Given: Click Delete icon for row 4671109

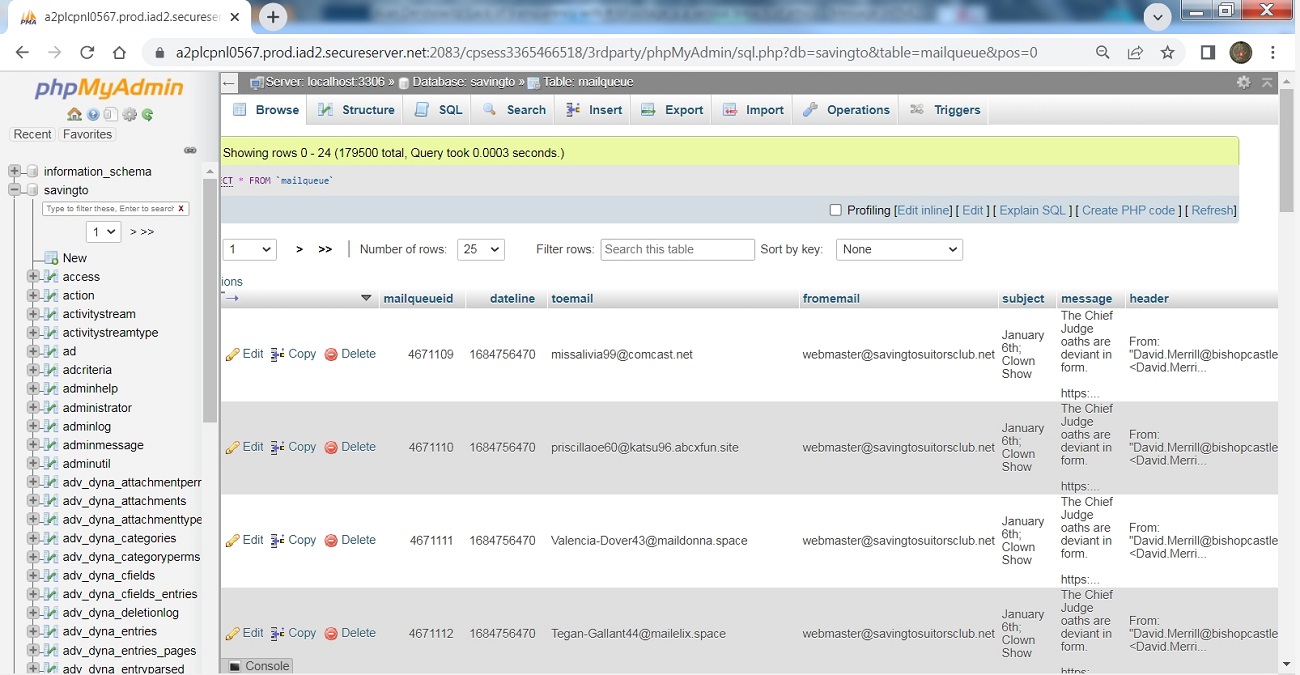Looking at the screenshot, I should [332, 355].
